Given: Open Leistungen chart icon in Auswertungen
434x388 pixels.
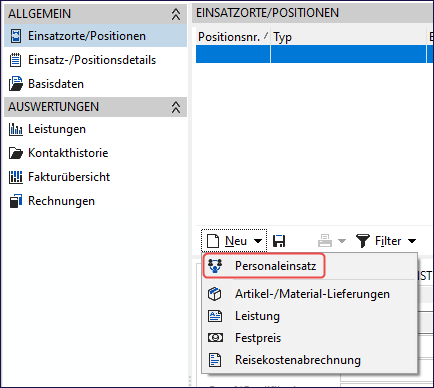Looking at the screenshot, I should [16, 129].
